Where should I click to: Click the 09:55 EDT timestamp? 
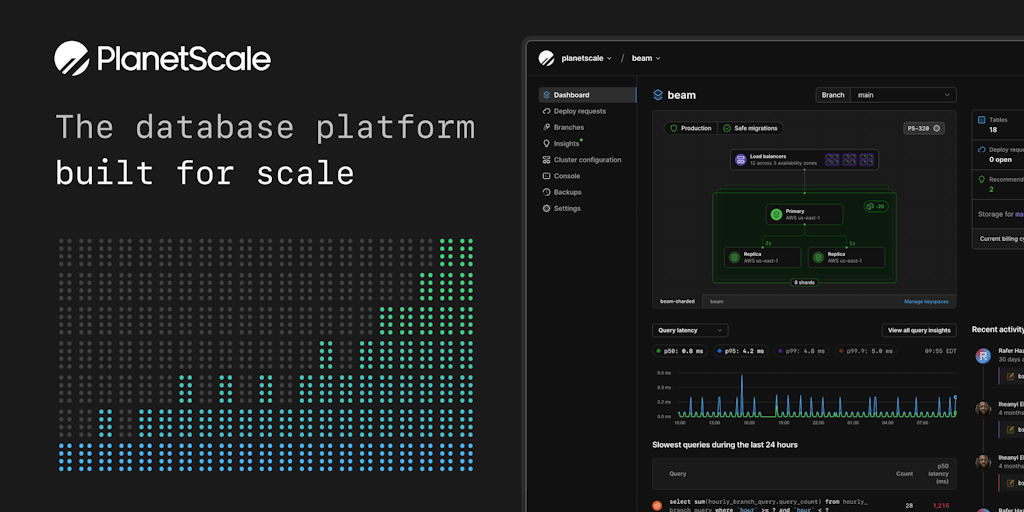pos(940,351)
